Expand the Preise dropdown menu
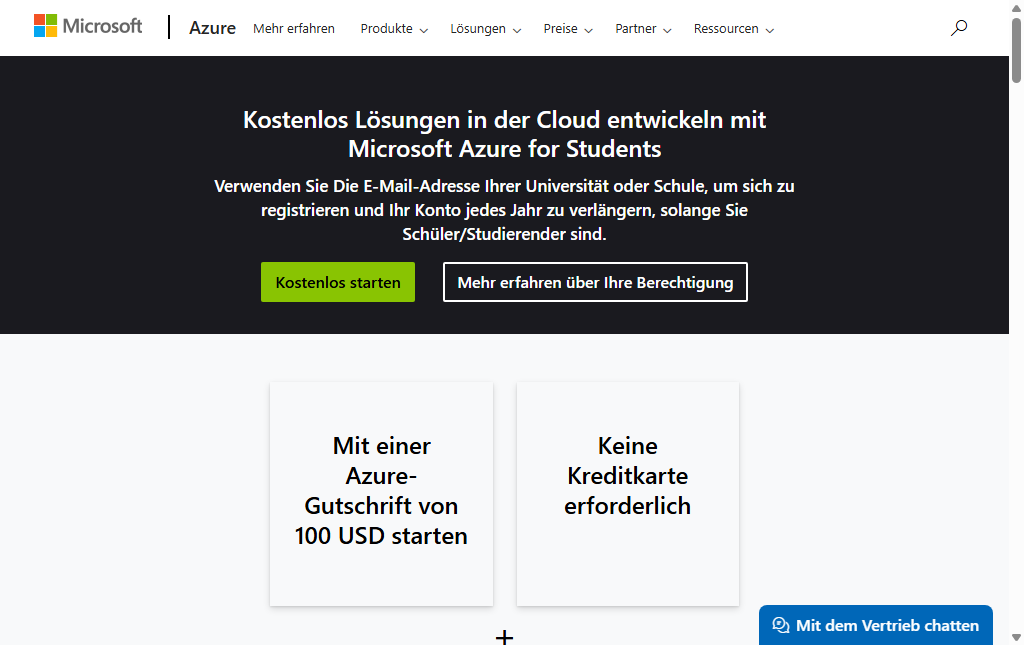 tap(568, 29)
